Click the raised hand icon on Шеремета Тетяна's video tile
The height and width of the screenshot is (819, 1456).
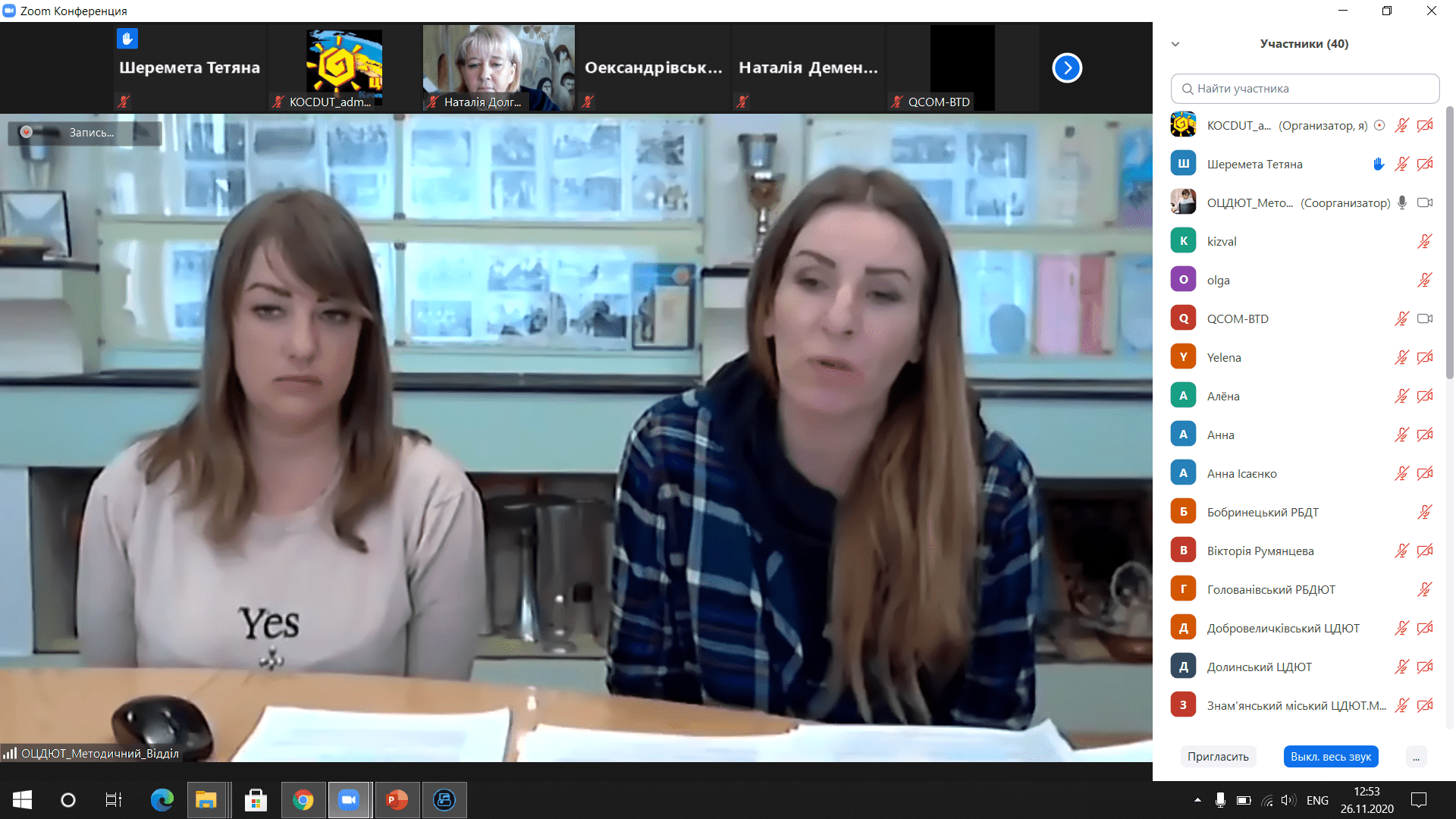pyautogui.click(x=127, y=38)
